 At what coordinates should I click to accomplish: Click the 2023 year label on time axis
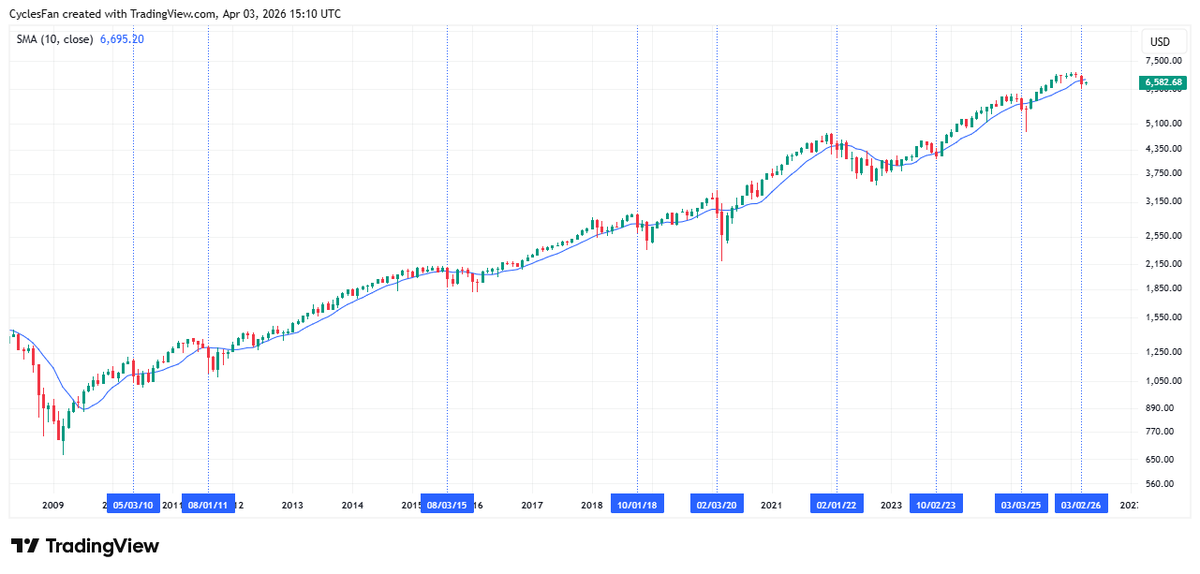click(891, 506)
